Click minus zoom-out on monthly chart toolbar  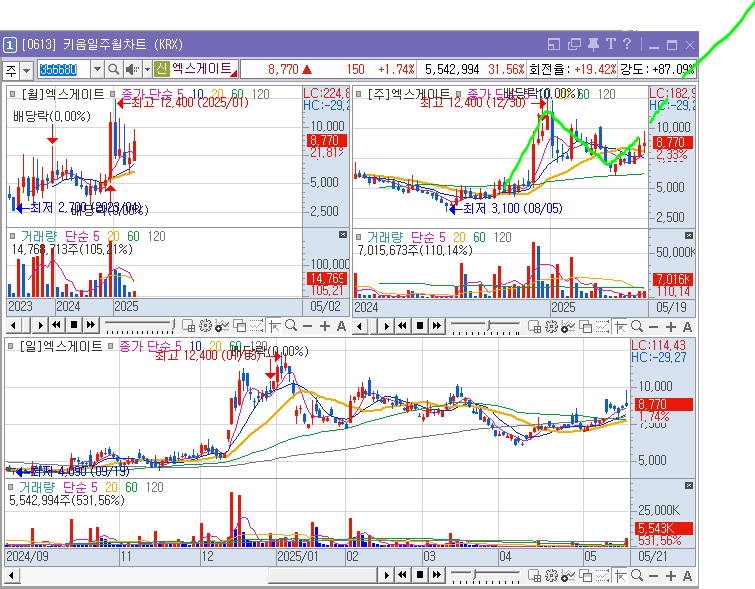pos(307,327)
